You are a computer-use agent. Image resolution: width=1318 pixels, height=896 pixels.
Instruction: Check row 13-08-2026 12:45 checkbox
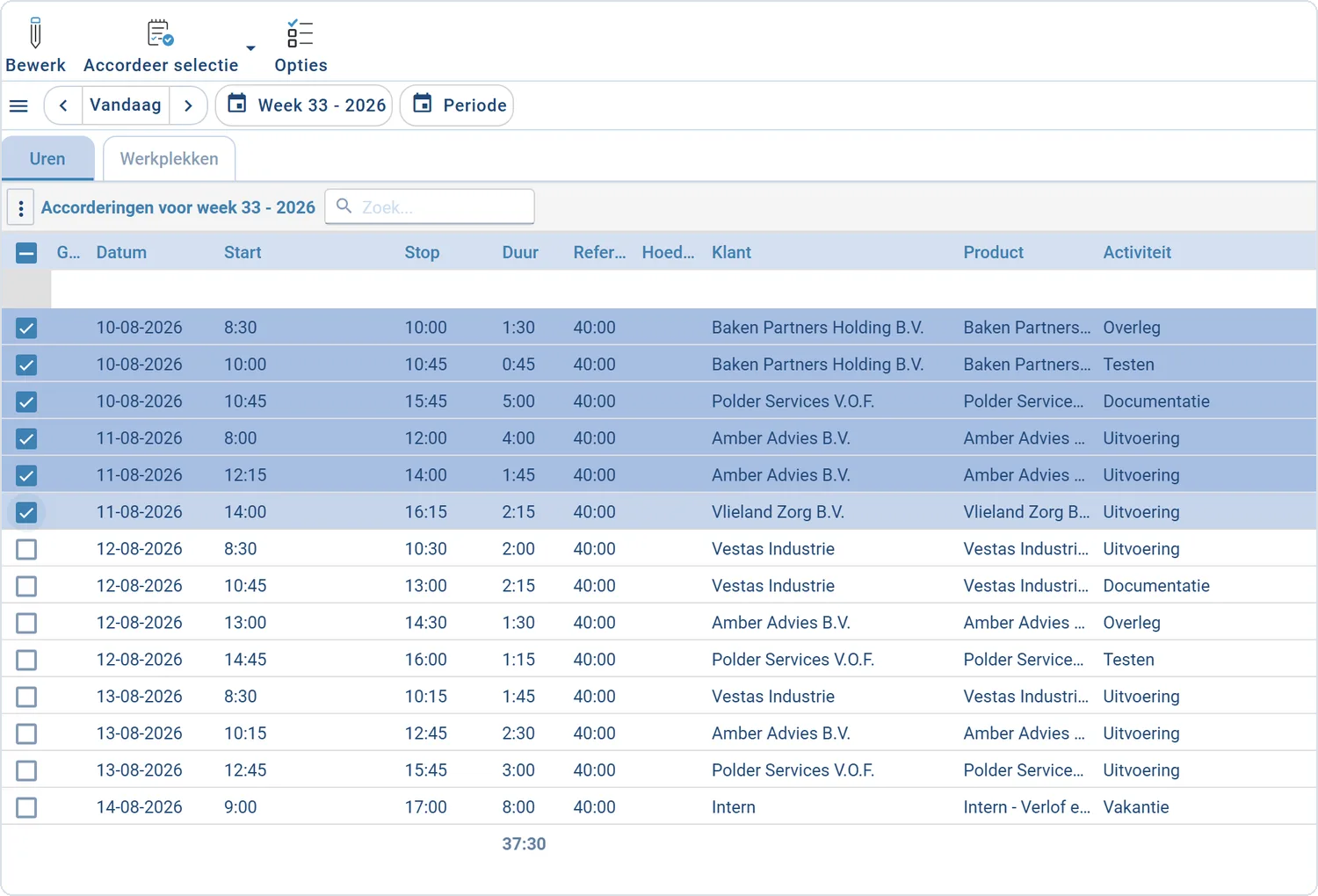26,770
